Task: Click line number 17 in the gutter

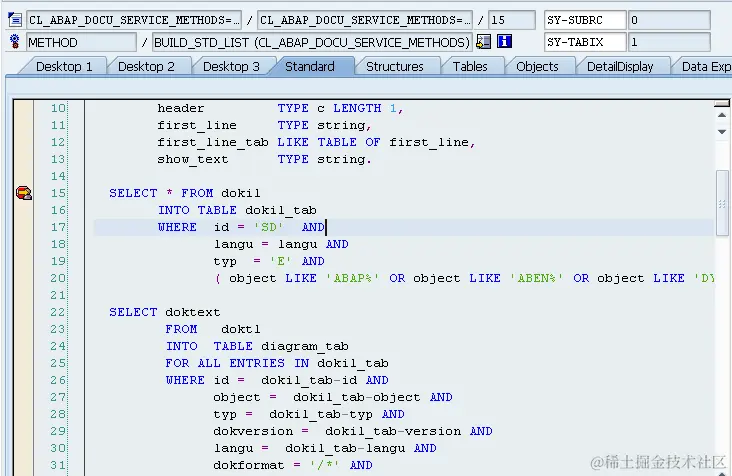Action: click(58, 227)
